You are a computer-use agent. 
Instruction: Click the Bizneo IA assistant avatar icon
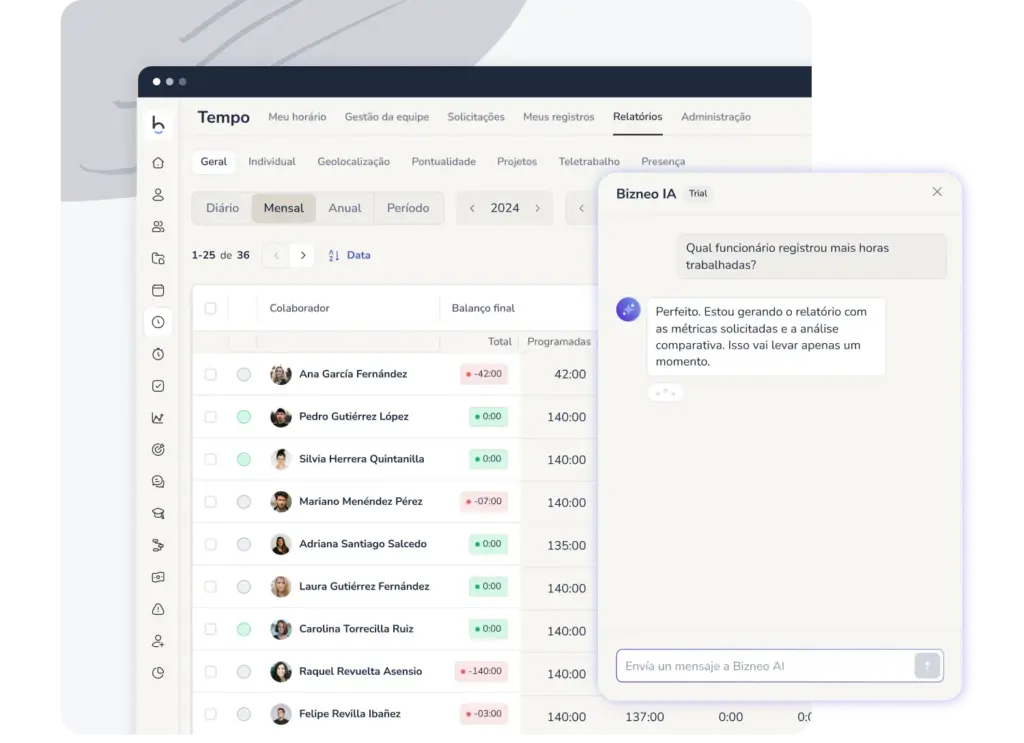tap(628, 309)
